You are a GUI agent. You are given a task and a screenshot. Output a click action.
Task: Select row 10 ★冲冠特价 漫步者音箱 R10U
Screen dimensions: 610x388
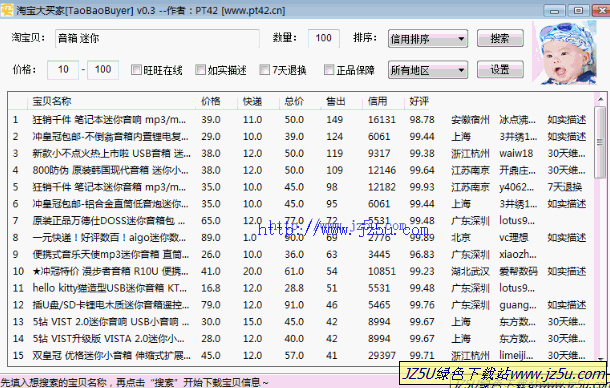tap(301, 271)
